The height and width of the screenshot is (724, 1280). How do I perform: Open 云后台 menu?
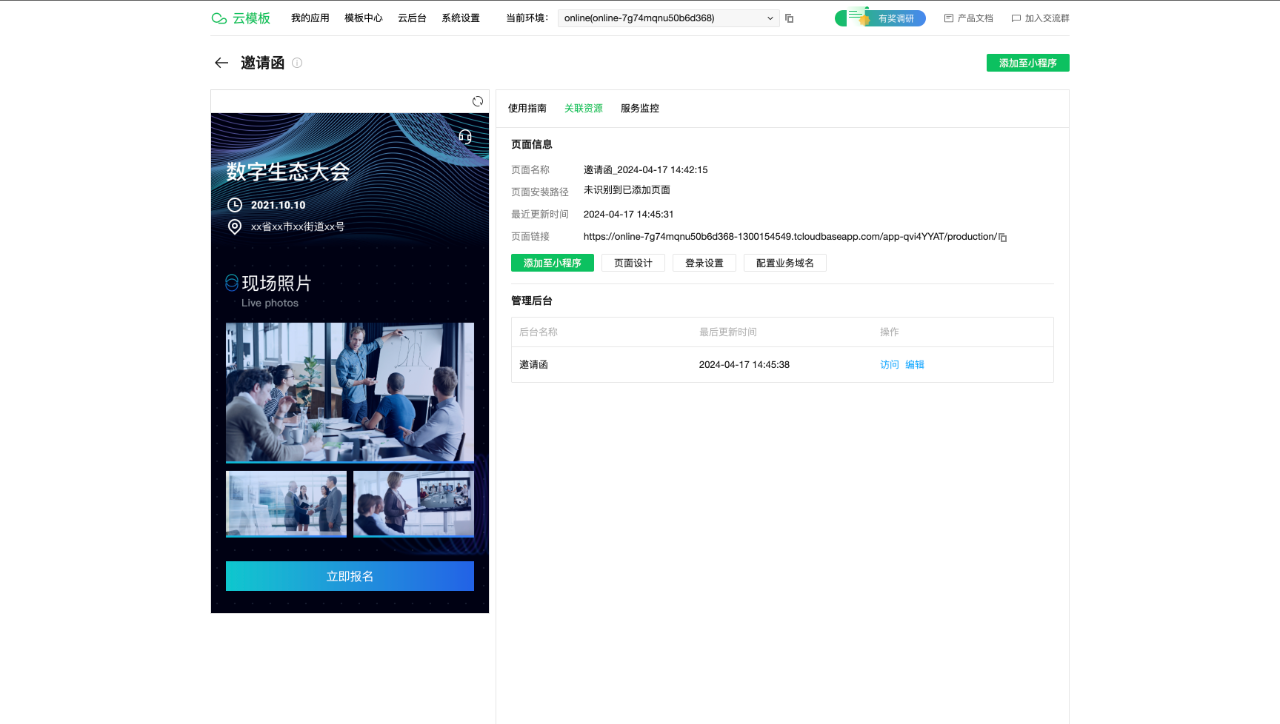click(412, 18)
